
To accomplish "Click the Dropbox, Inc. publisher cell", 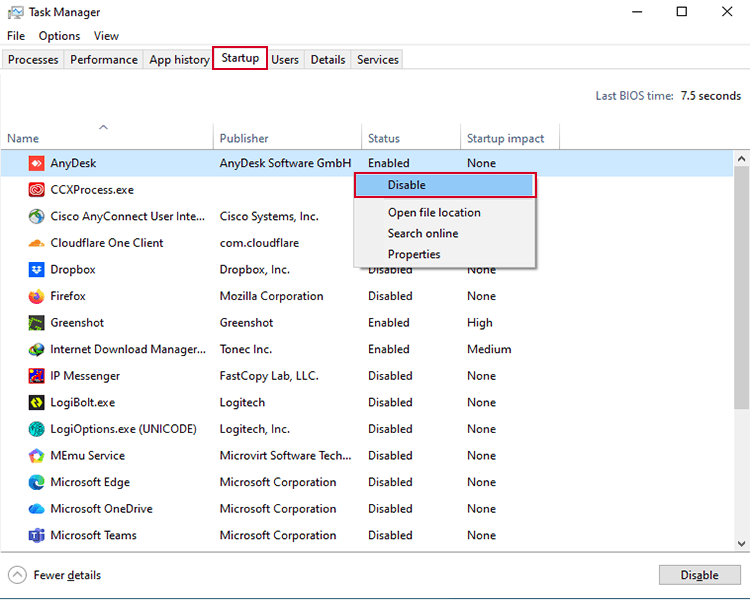I will [x=254, y=270].
